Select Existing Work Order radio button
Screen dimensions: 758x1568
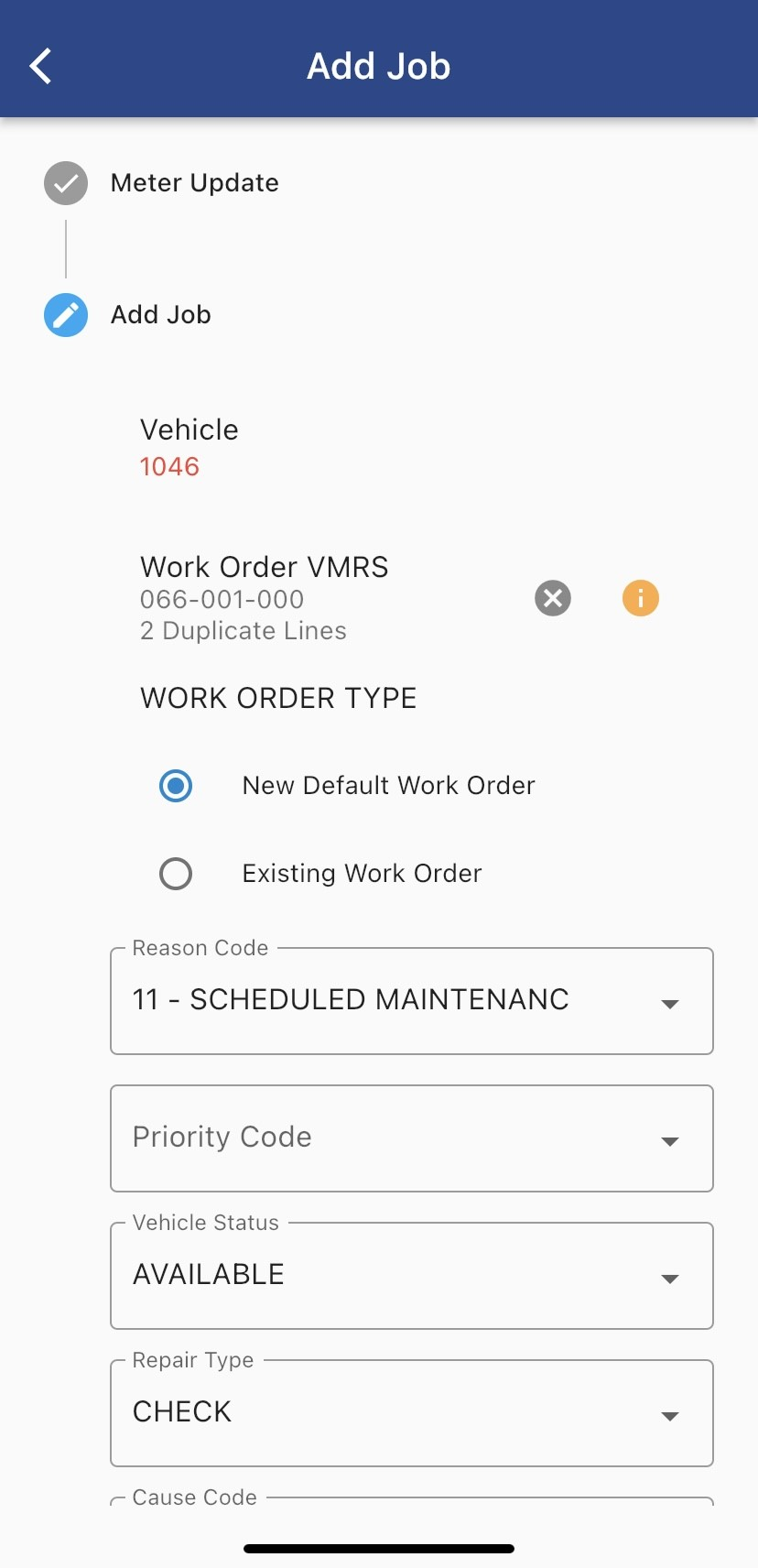click(x=176, y=874)
